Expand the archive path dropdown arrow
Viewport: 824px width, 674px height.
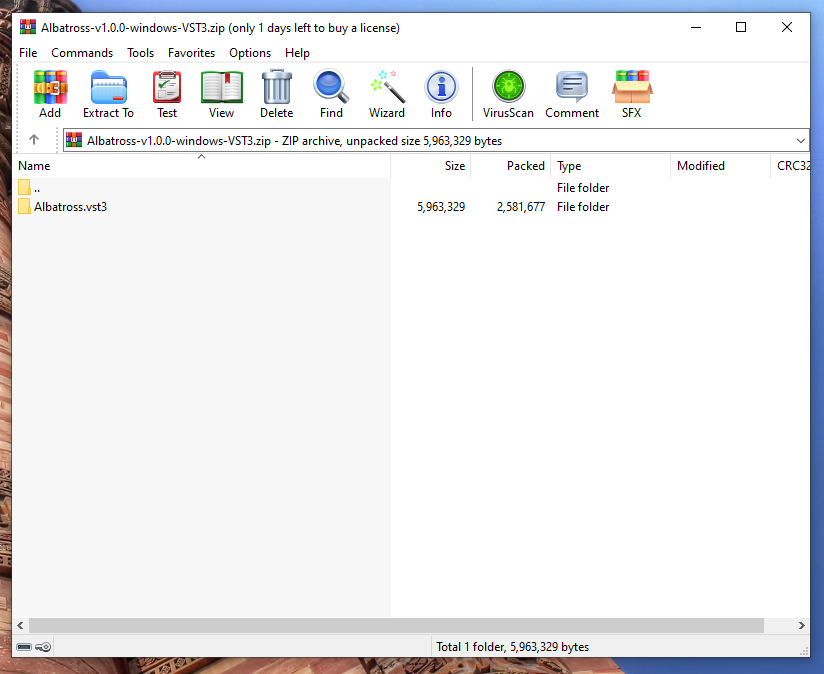click(x=800, y=141)
